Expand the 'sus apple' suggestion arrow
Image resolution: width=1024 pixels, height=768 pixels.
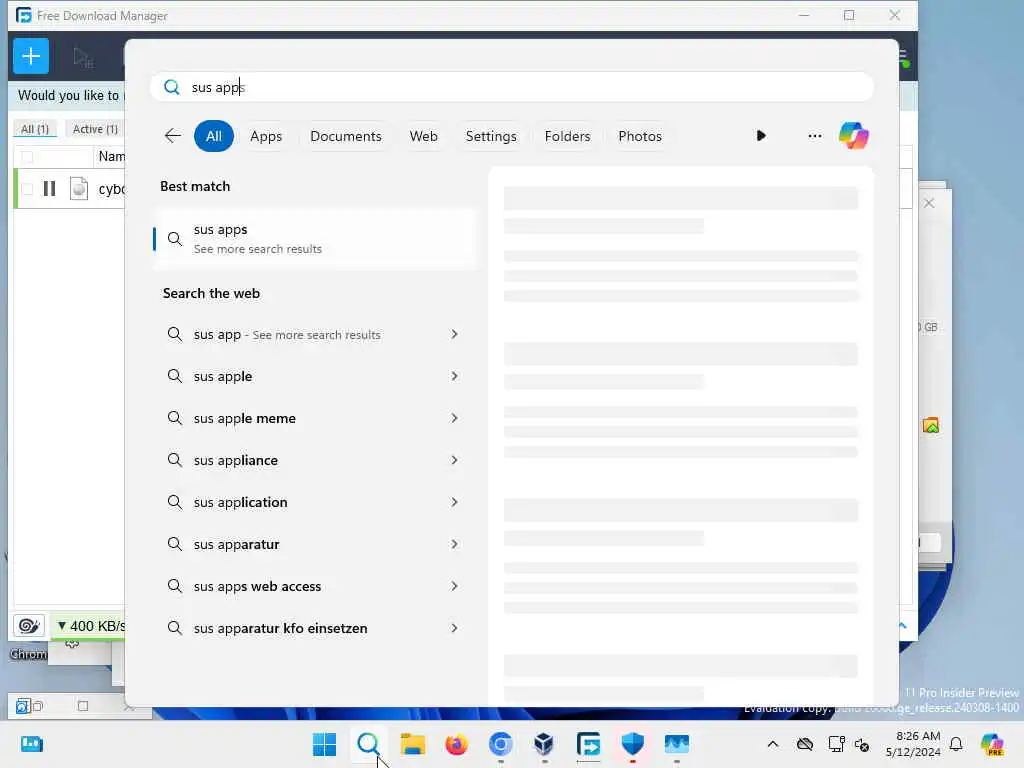click(454, 376)
